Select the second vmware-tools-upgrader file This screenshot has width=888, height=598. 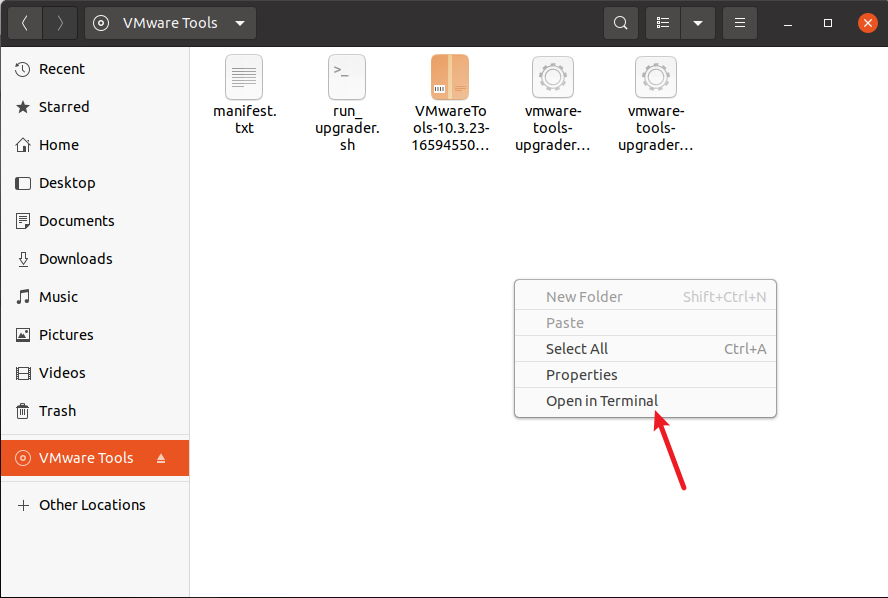[655, 77]
